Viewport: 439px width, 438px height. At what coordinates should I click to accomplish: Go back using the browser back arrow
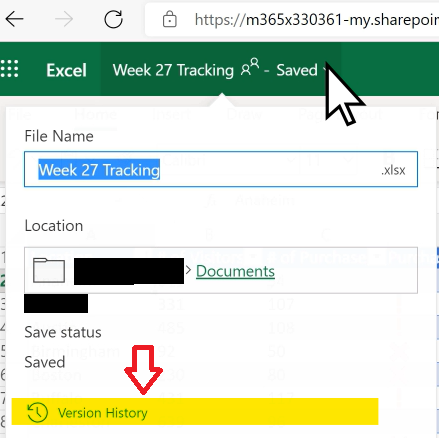pyautogui.click(x=14, y=19)
